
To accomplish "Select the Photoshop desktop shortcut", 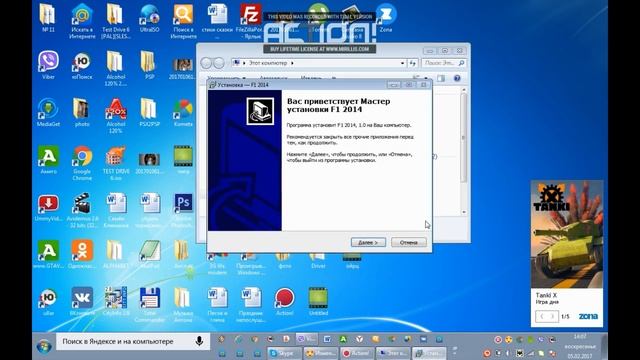I will pos(183,210).
